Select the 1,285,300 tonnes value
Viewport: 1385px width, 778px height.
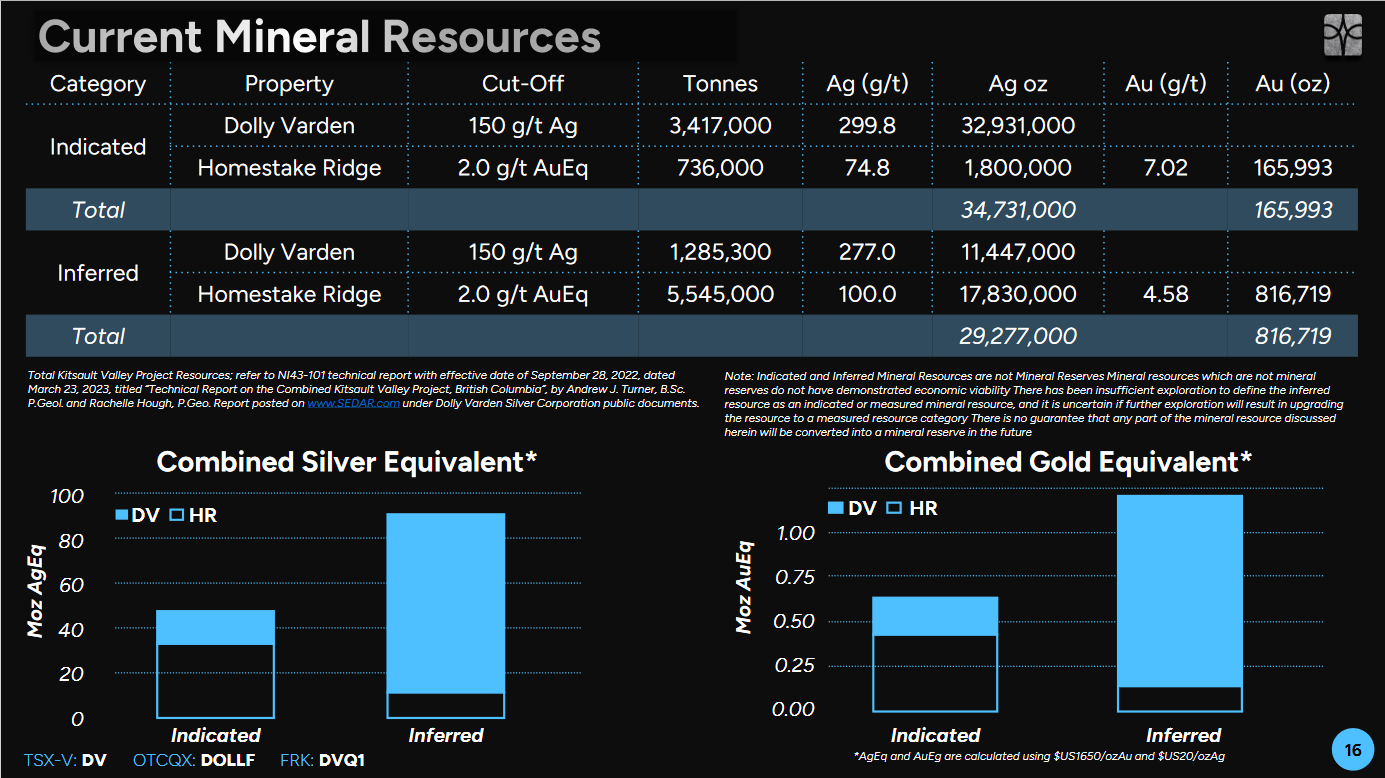[x=720, y=252]
